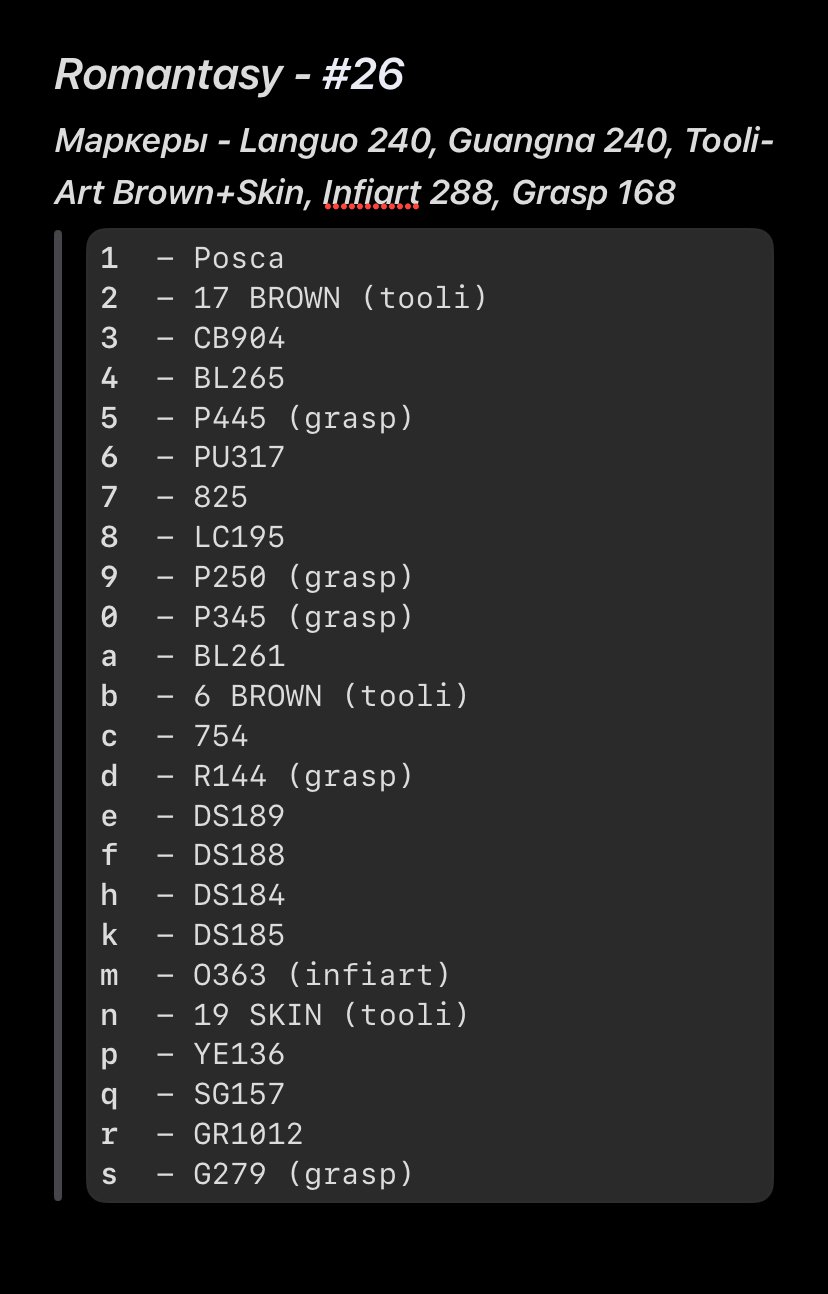This screenshot has height=1294, width=828.
Task: Click the YE136 entry
Action: (x=192, y=1055)
